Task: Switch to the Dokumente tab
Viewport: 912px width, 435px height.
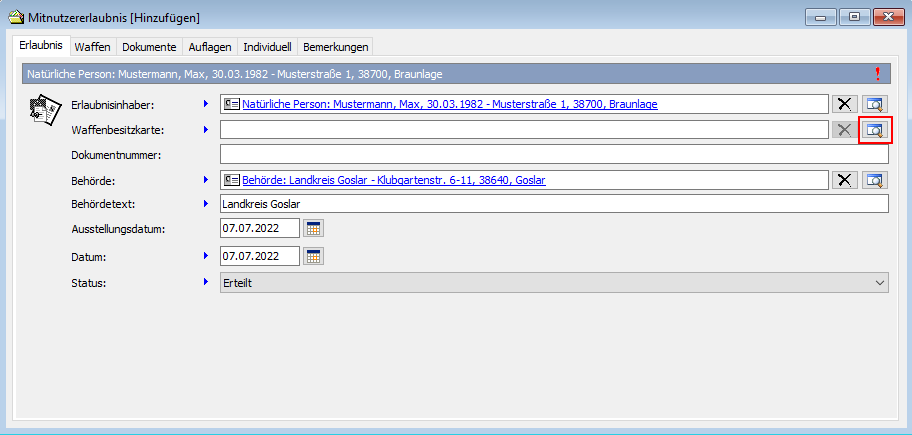Action: point(149,47)
